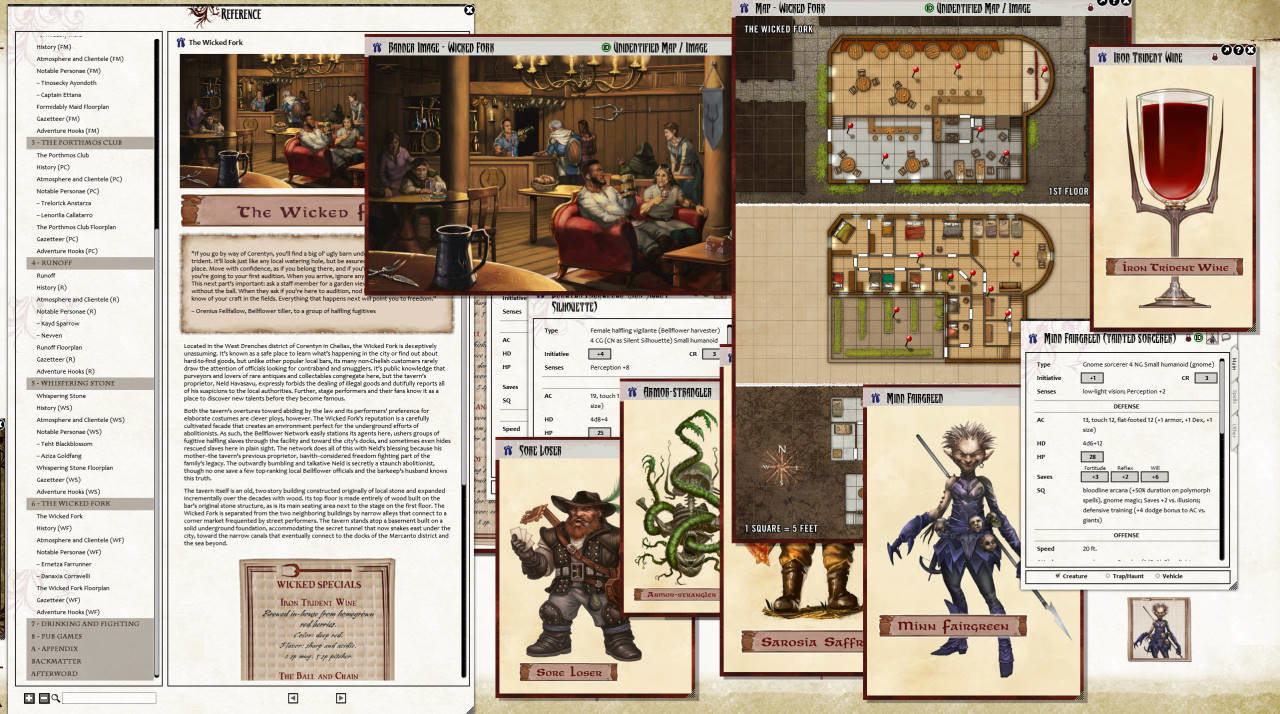Image resolution: width=1280 pixels, height=714 pixels.
Task: Open the Adventure Hooks (WF) link
Action: point(66,611)
